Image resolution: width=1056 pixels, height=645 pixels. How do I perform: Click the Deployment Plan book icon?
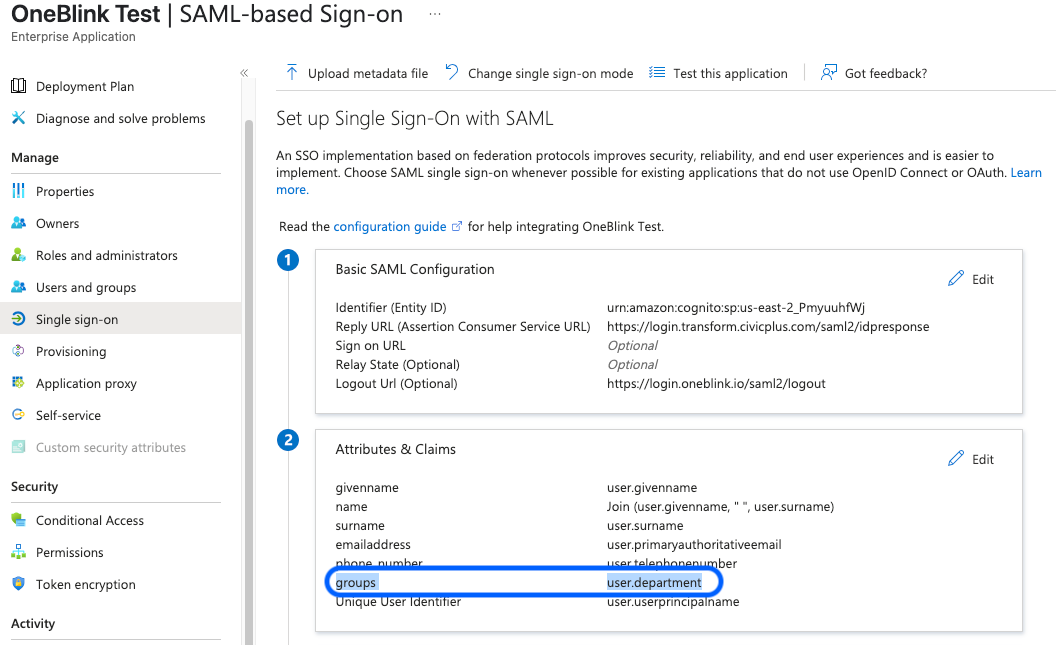19,86
